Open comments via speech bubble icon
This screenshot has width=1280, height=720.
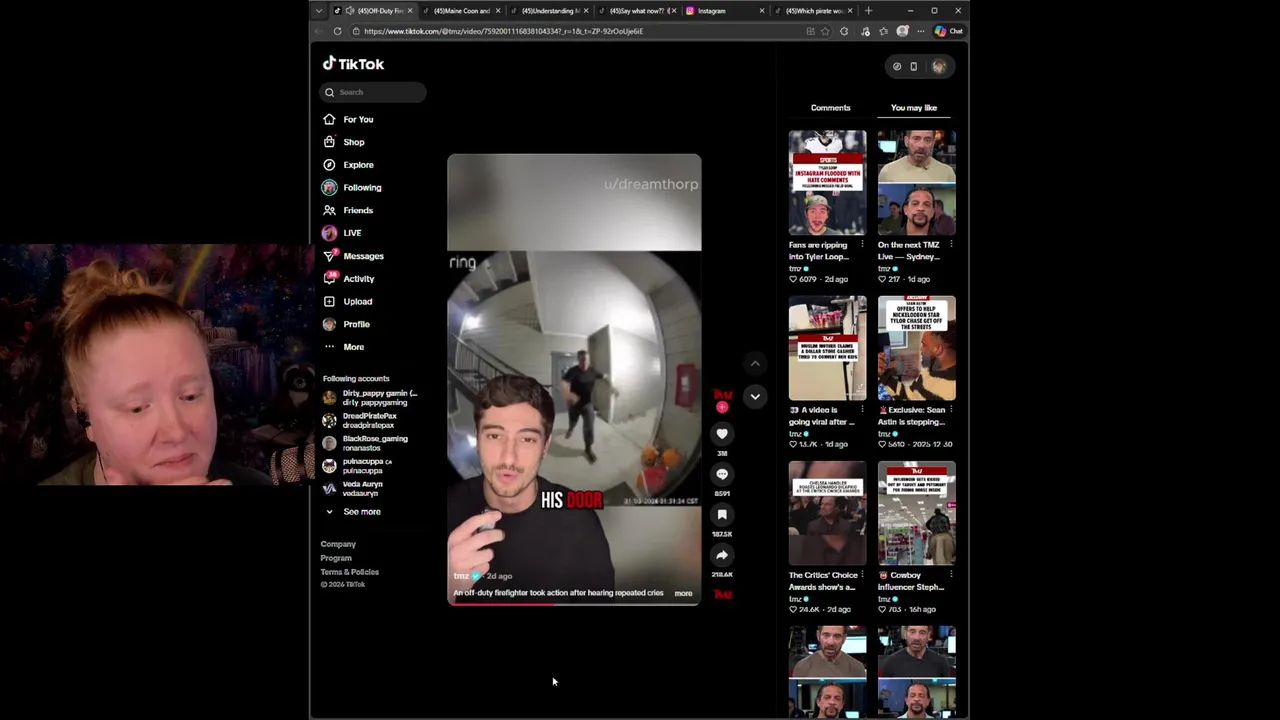(x=722, y=475)
